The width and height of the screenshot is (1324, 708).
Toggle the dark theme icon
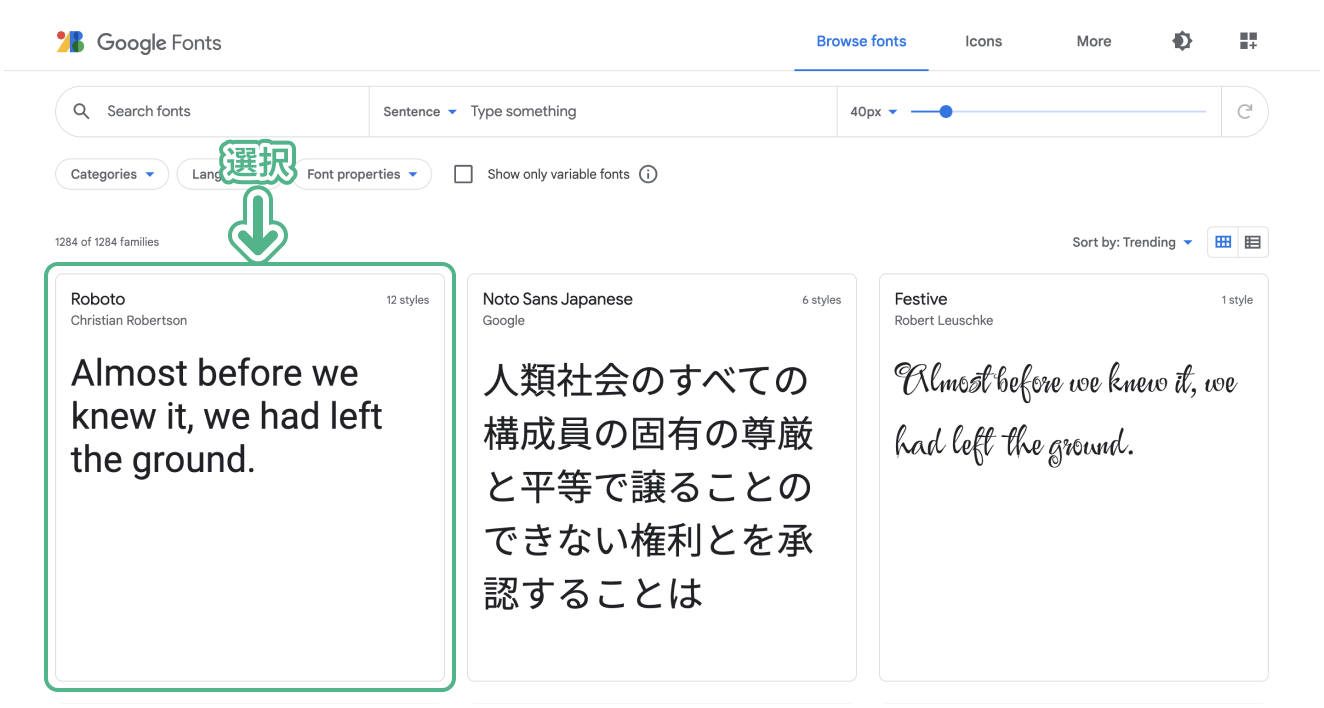tap(1182, 41)
